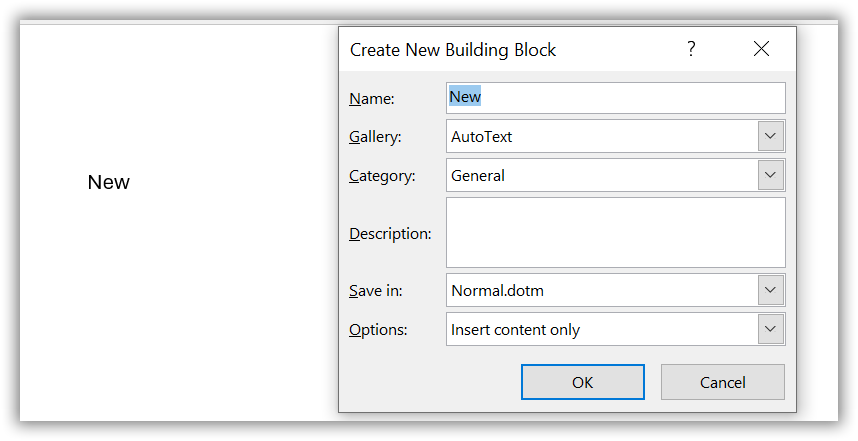The width and height of the screenshot is (858, 441).
Task: Click the word New in the document
Action: tap(109, 182)
